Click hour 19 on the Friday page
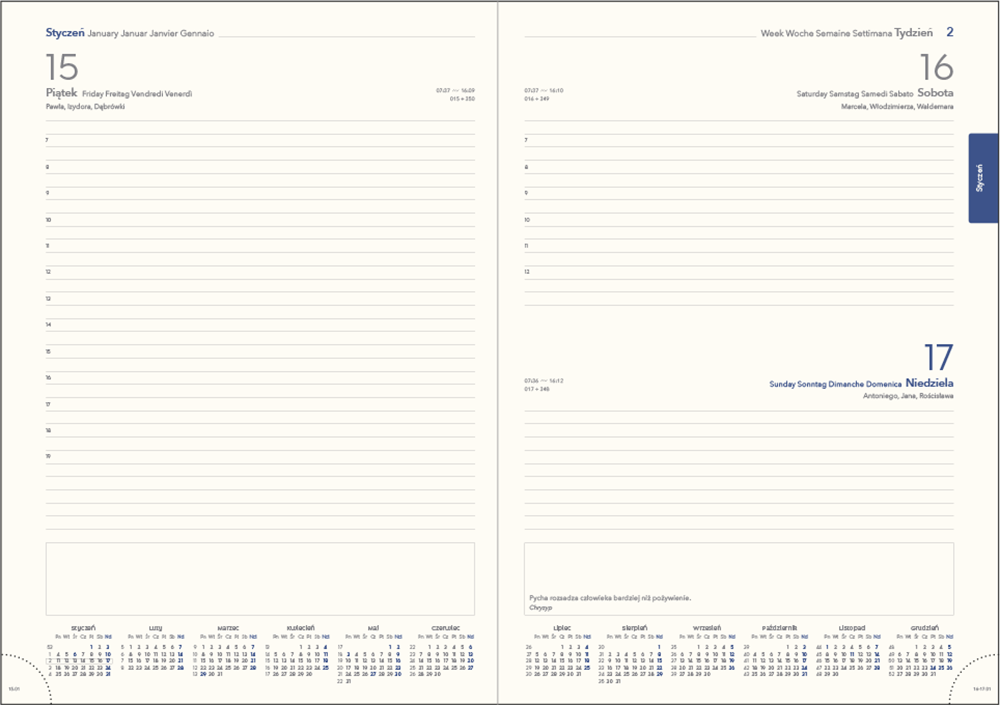The width and height of the screenshot is (1000, 705). pos(48,457)
